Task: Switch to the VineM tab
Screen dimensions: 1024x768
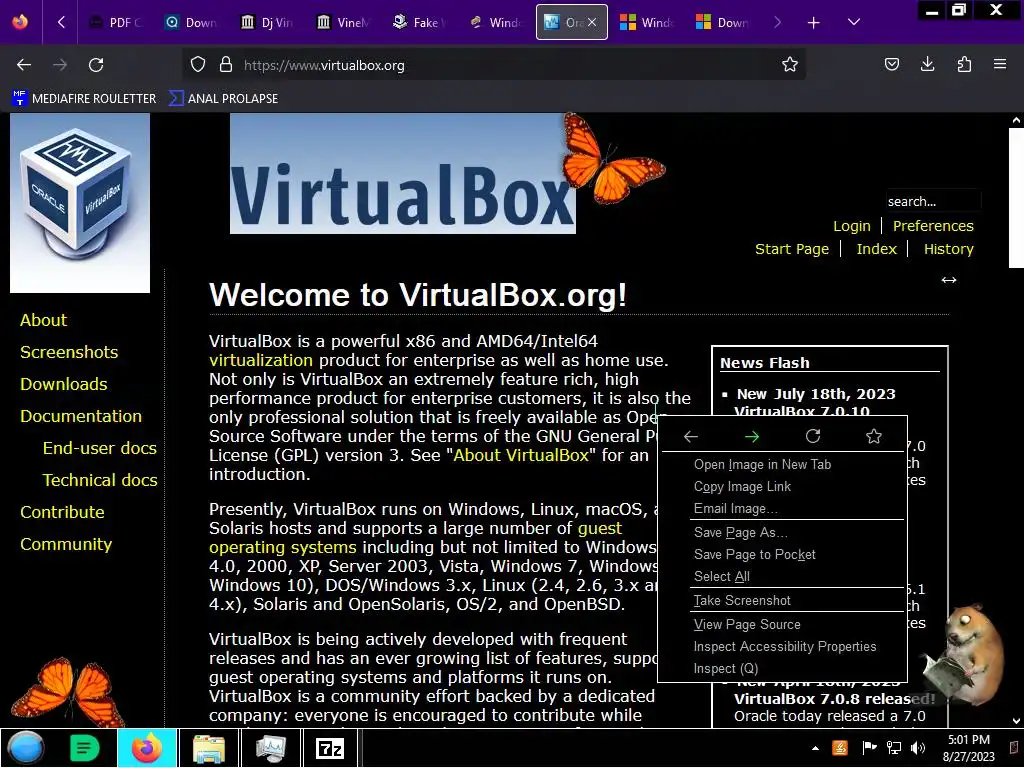Action: 343,22
